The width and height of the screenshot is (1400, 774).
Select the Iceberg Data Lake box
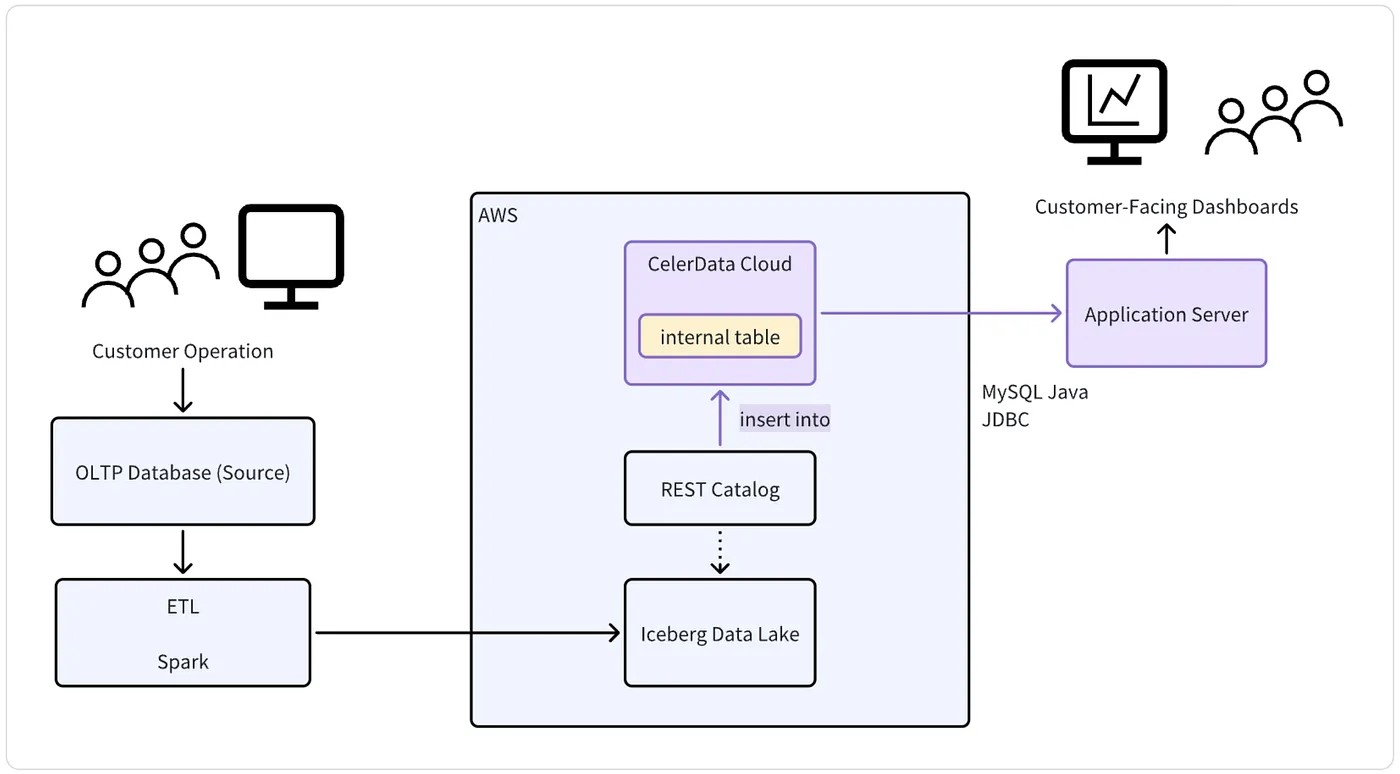720,633
